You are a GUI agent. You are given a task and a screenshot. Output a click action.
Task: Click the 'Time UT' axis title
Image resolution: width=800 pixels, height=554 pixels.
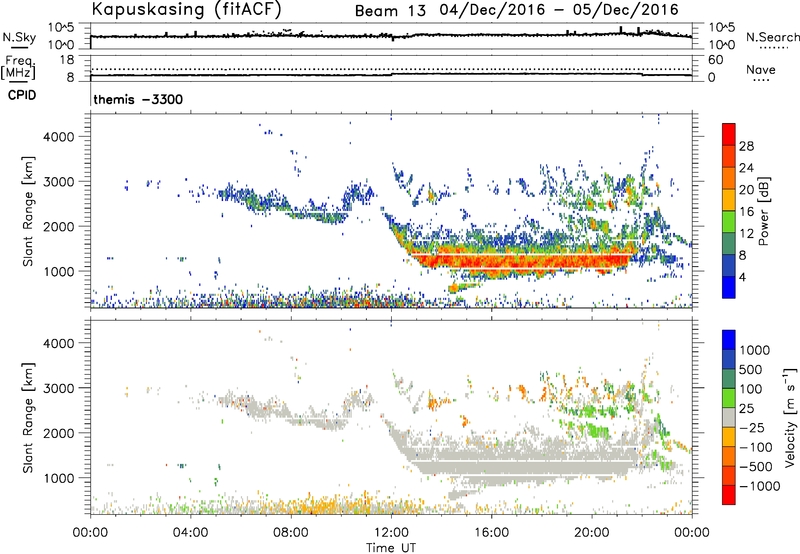pos(391,548)
